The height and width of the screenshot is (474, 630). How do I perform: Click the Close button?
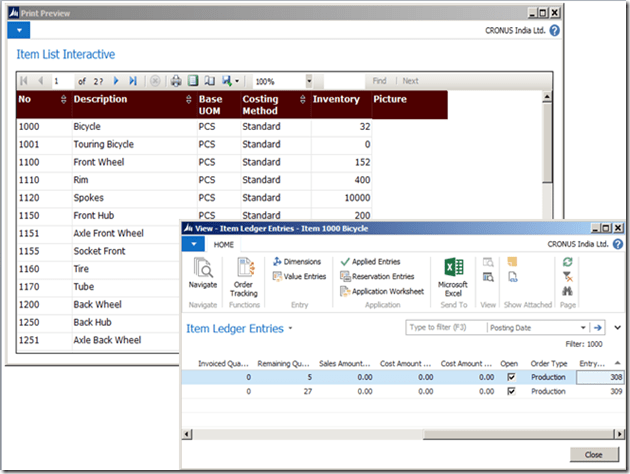click(x=593, y=454)
